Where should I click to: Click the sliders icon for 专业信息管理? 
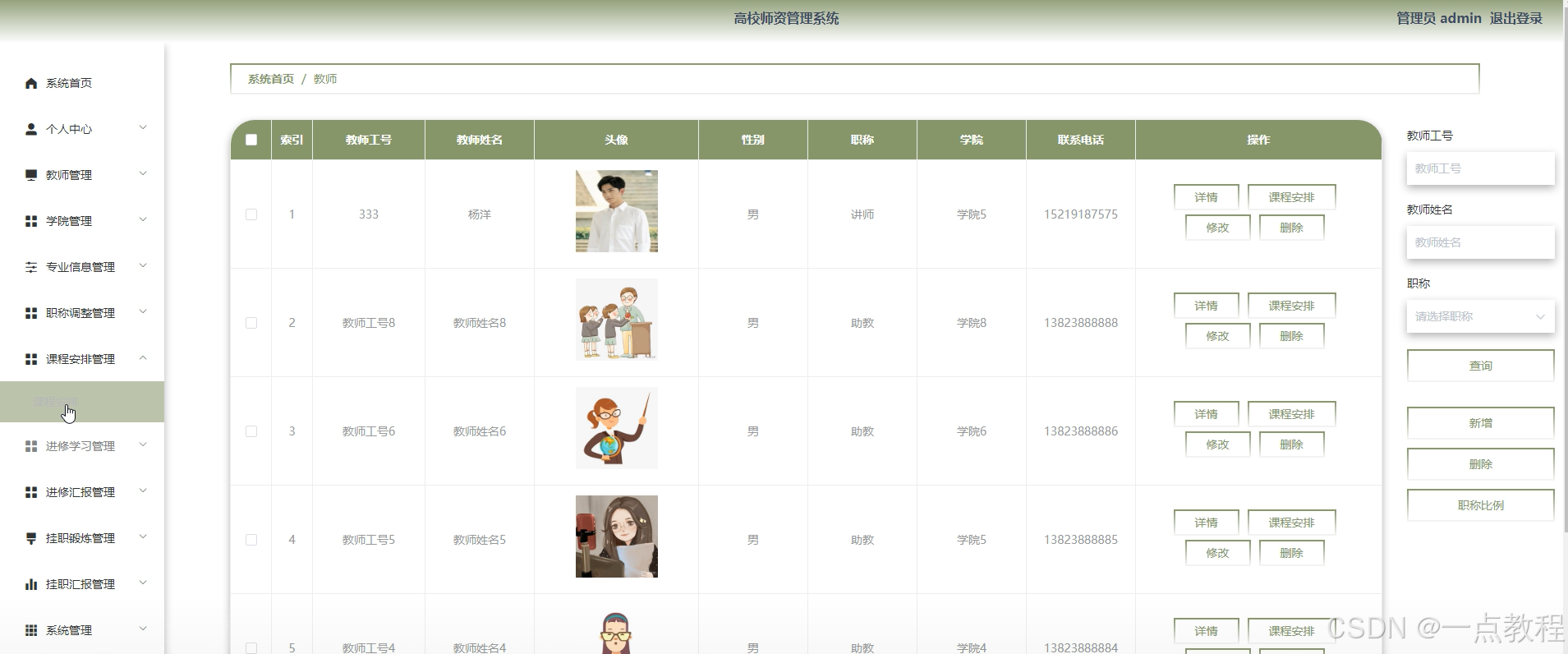coord(31,267)
